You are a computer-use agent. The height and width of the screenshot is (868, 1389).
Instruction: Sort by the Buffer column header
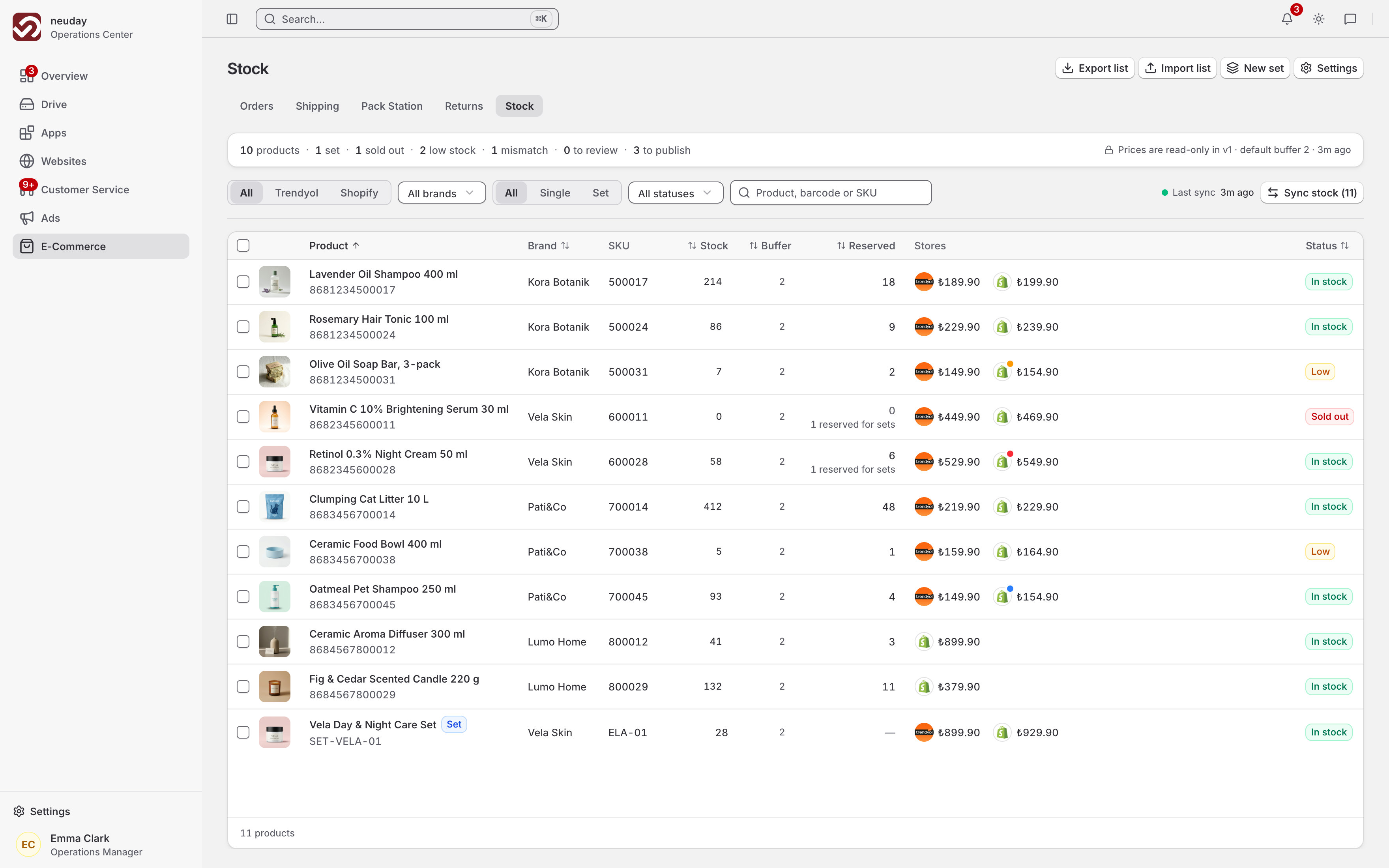(x=770, y=246)
